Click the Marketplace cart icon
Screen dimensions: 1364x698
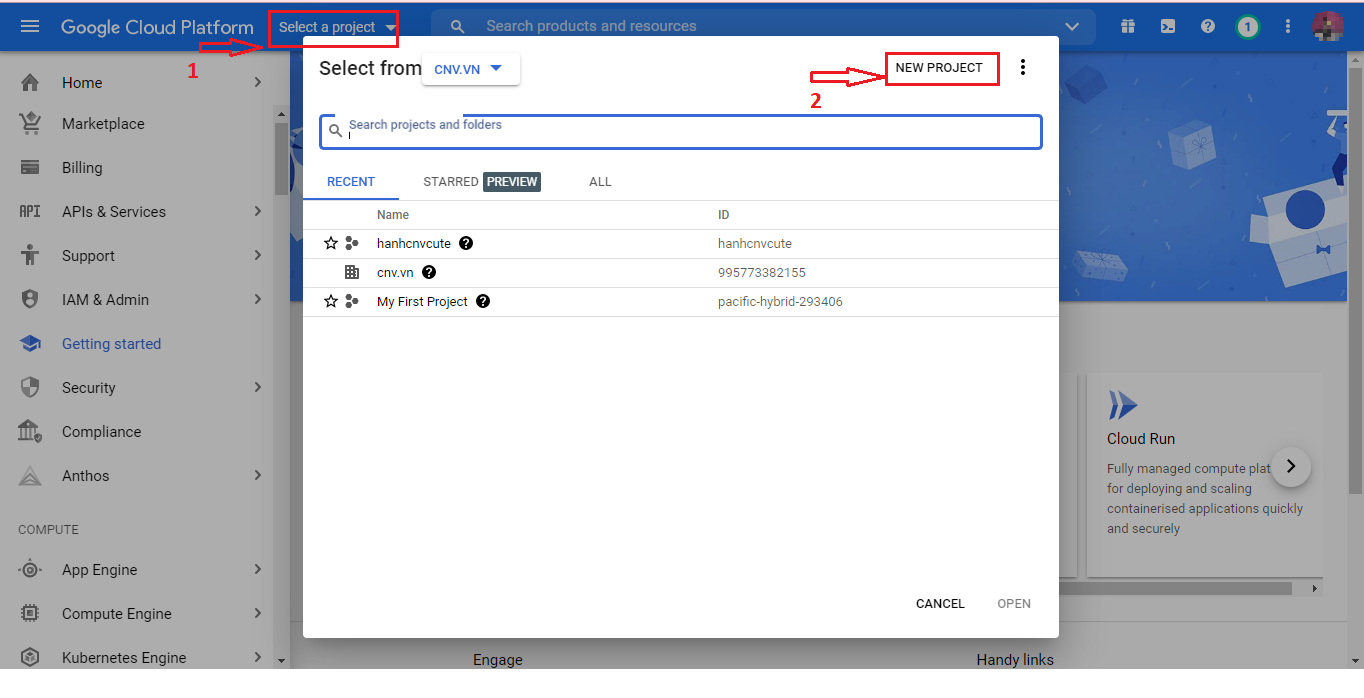click(x=30, y=124)
